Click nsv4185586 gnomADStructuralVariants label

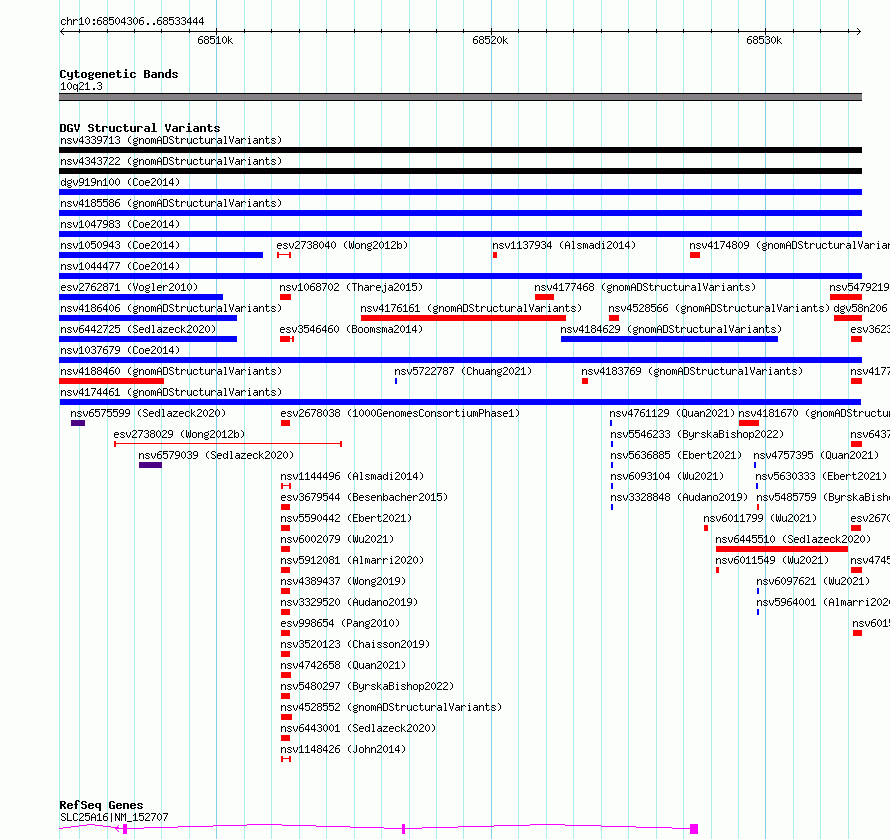[x=171, y=203]
